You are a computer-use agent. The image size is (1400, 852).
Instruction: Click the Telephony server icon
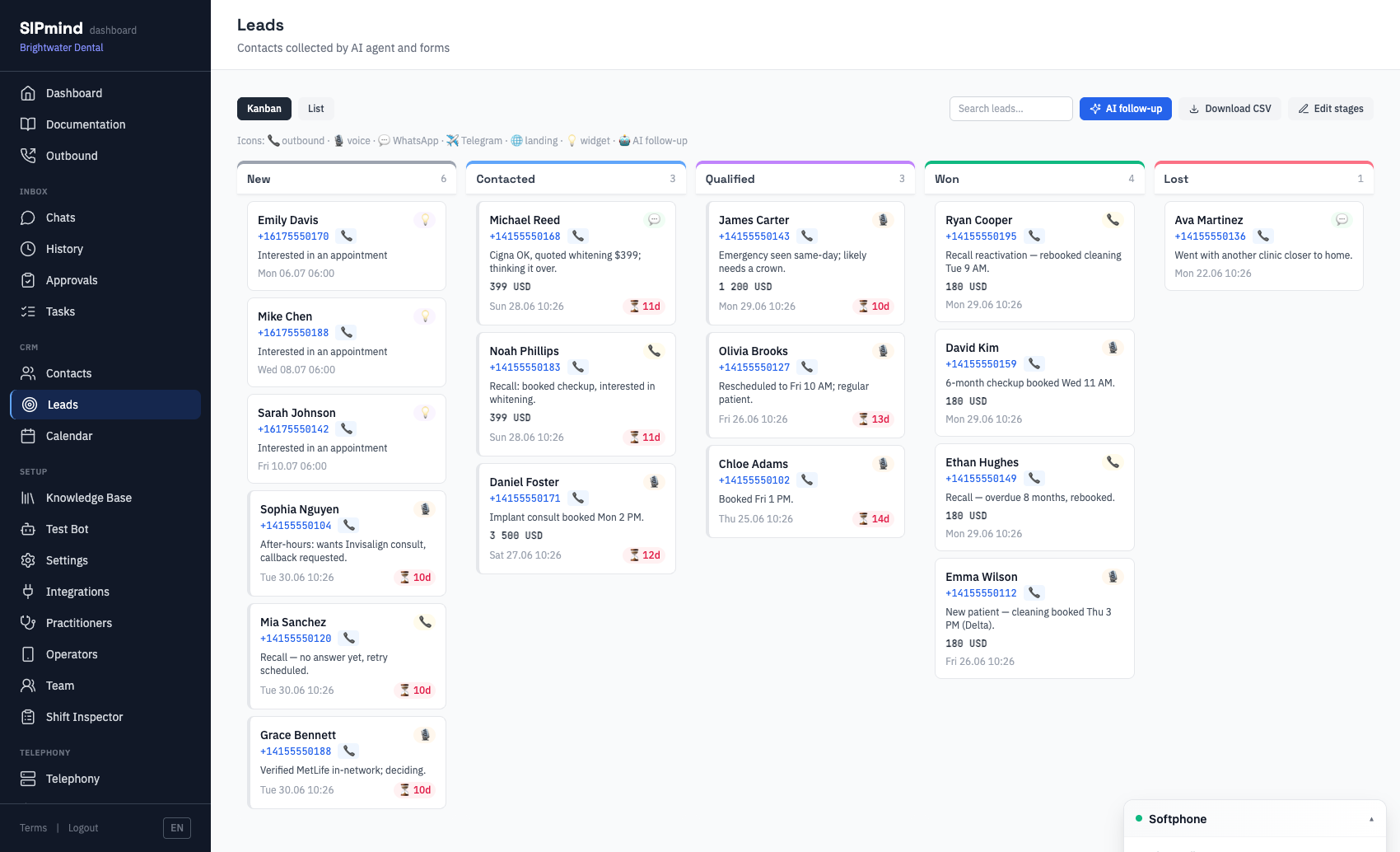(28, 779)
